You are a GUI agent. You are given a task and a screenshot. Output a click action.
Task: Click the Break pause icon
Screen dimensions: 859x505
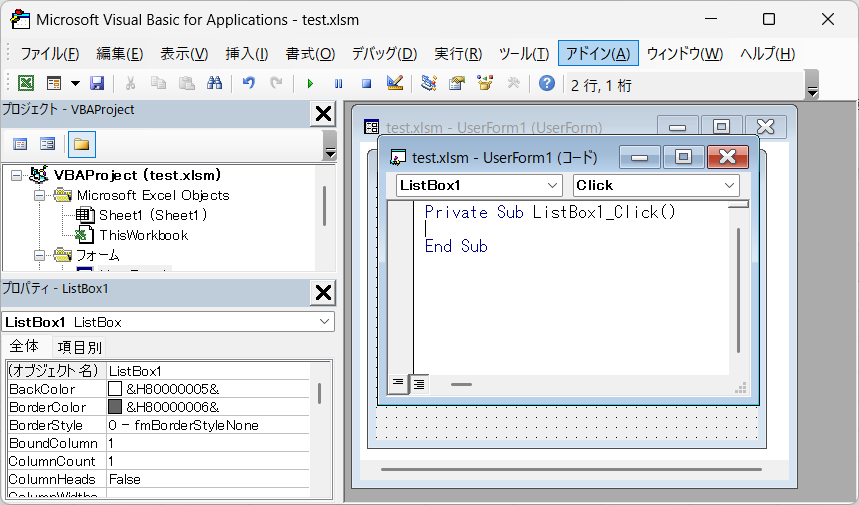coord(339,83)
